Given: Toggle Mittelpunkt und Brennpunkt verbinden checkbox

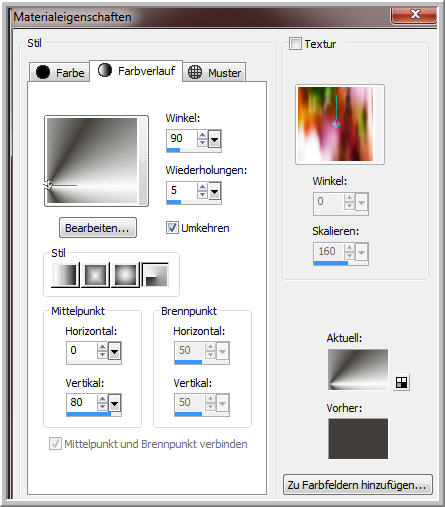Looking at the screenshot, I should [55, 444].
